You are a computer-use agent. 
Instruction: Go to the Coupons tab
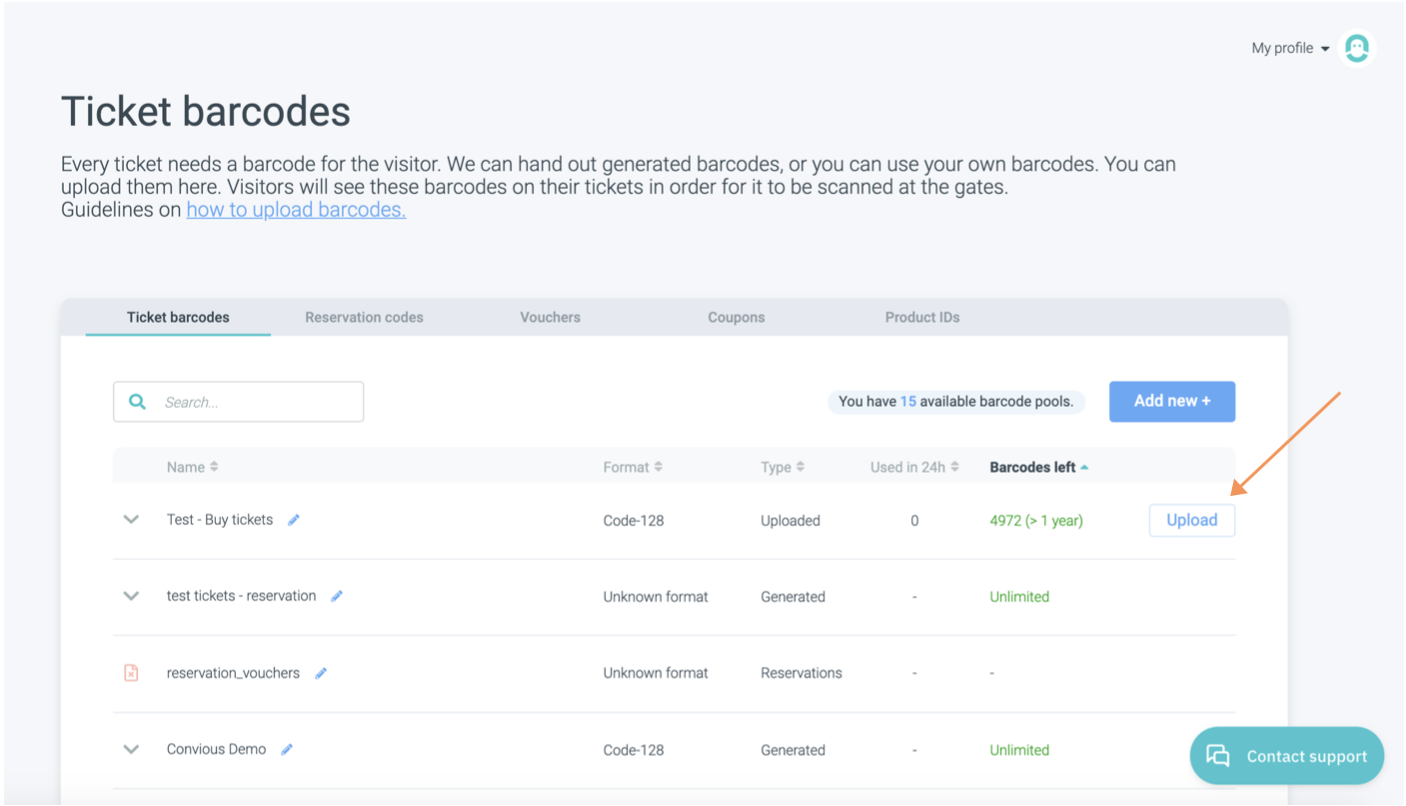[x=736, y=317]
